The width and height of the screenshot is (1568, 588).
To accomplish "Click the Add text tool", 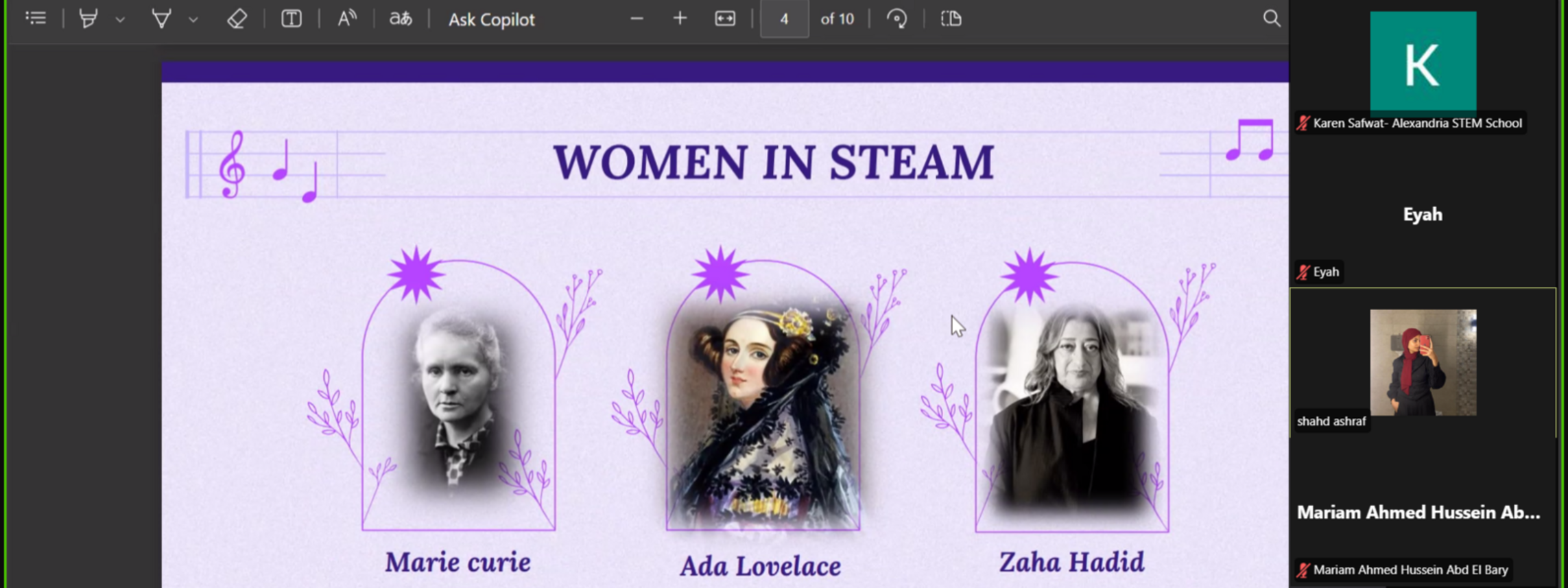I will click(x=292, y=19).
